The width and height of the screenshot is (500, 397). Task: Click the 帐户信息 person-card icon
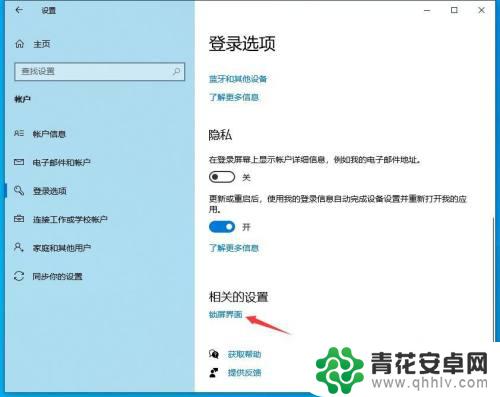[x=19, y=134]
